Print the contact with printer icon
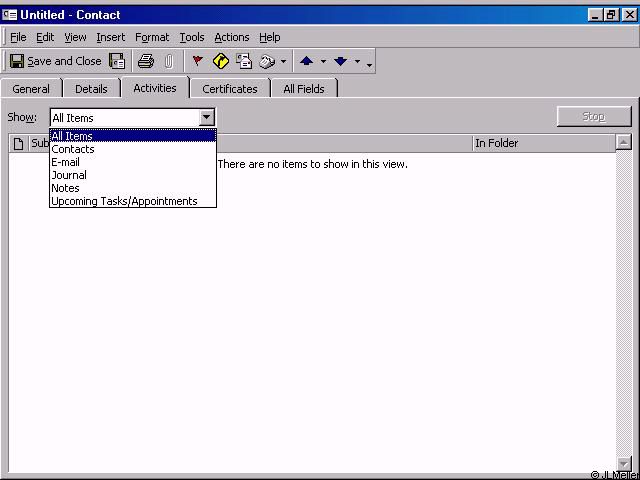Viewport: 640px width, 480px height. pyautogui.click(x=146, y=61)
